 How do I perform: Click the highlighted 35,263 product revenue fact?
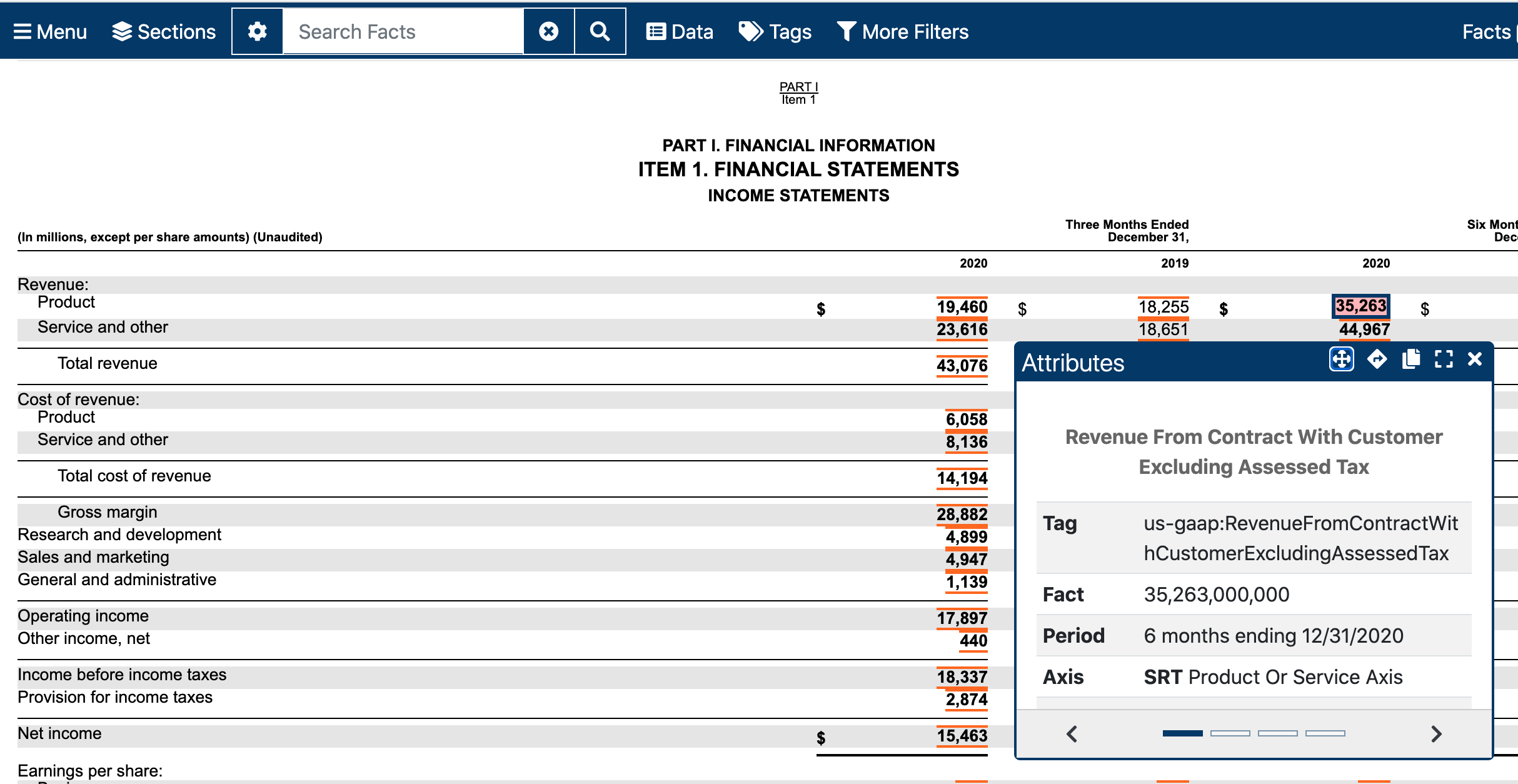coord(1360,306)
